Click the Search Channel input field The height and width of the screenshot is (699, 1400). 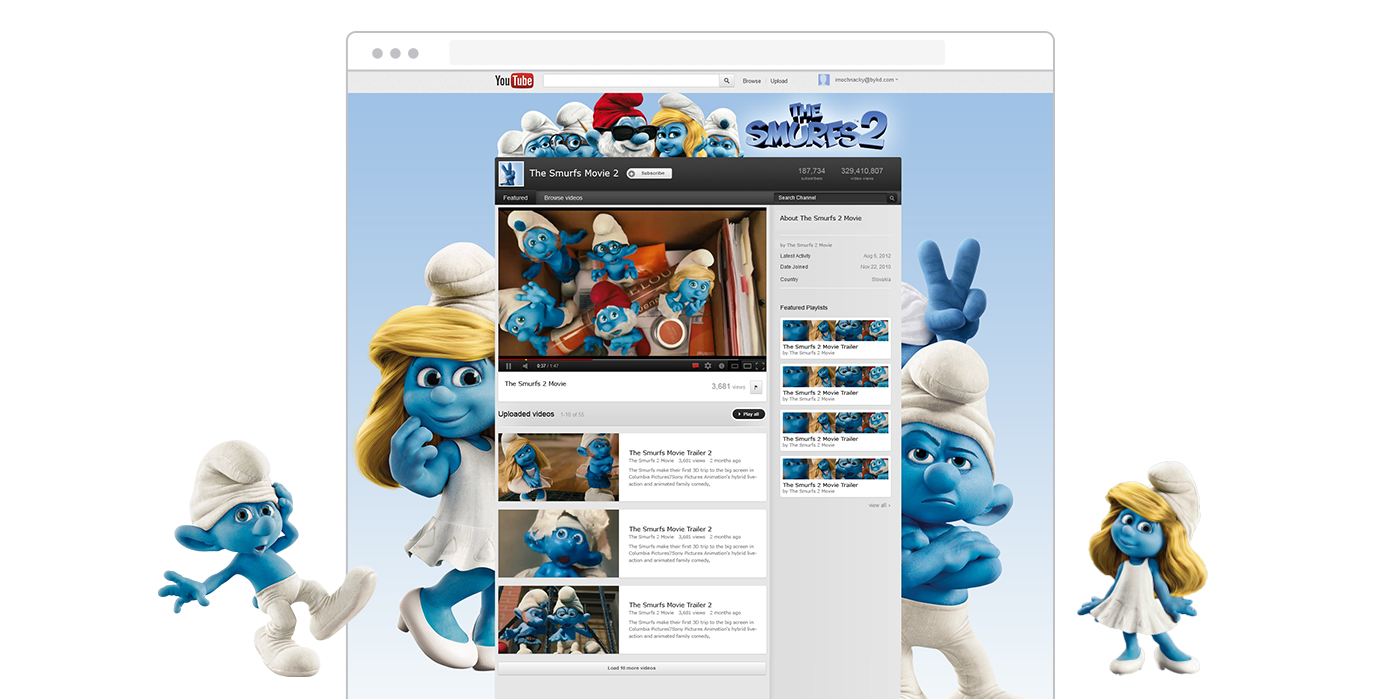830,198
